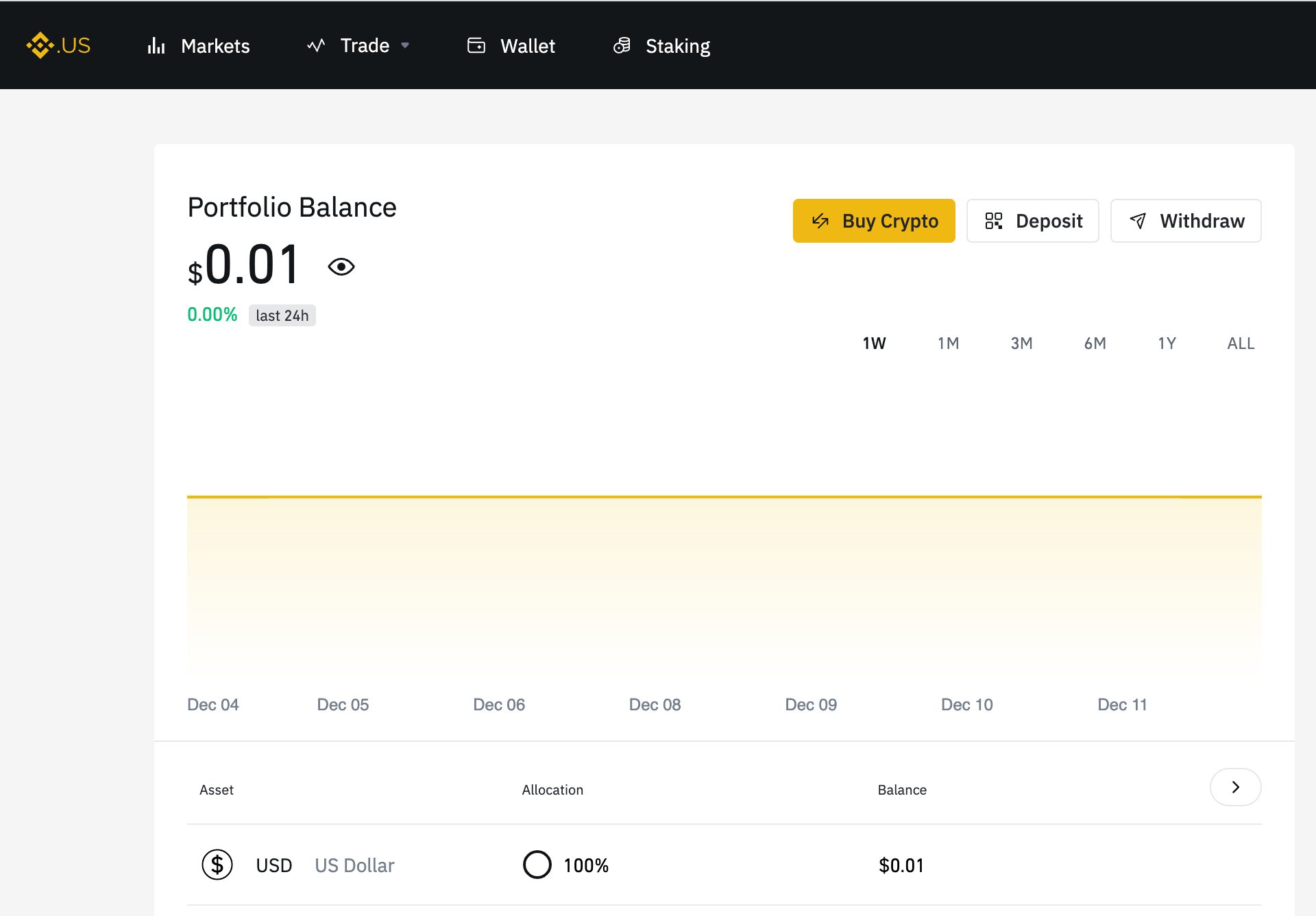Switch chart to 1M range
The image size is (1316, 916).
pos(948,343)
